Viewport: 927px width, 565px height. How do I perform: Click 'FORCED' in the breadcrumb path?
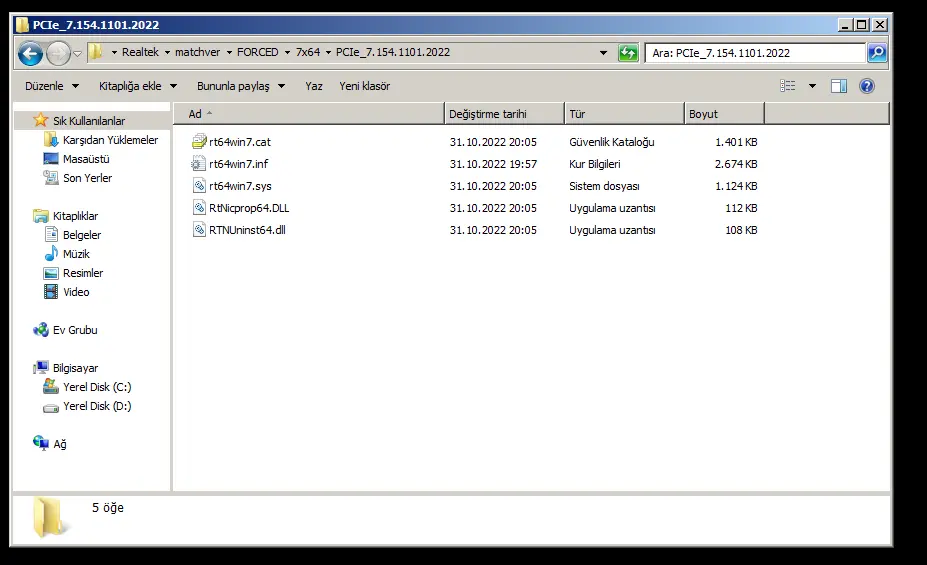pyautogui.click(x=258, y=52)
